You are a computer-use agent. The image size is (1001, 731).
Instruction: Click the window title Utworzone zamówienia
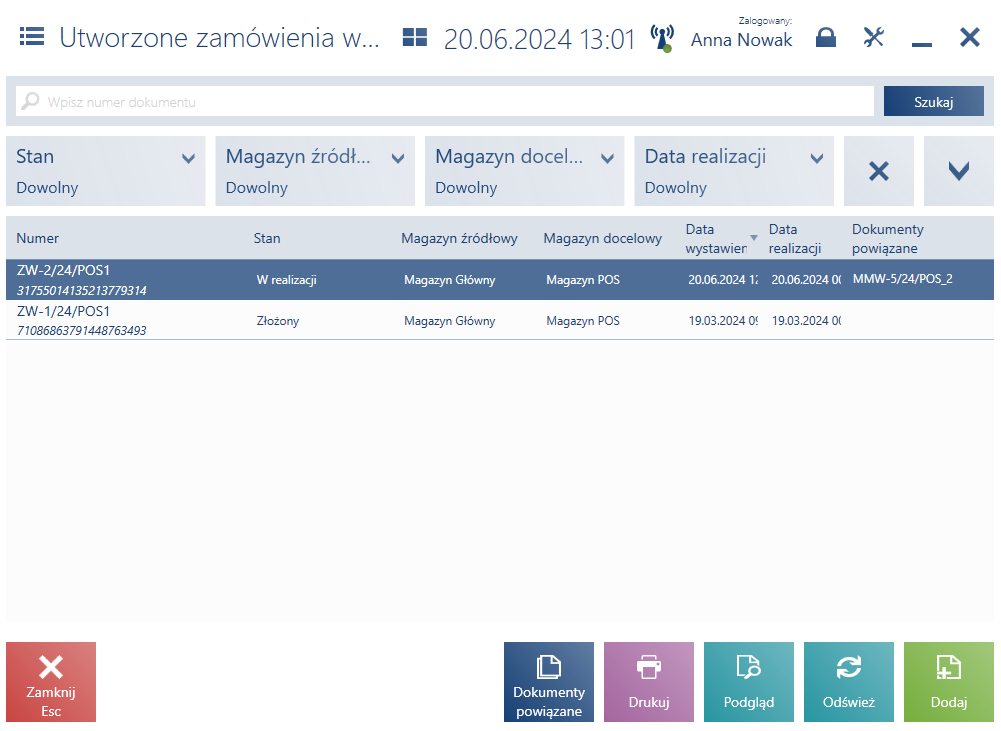click(x=220, y=38)
